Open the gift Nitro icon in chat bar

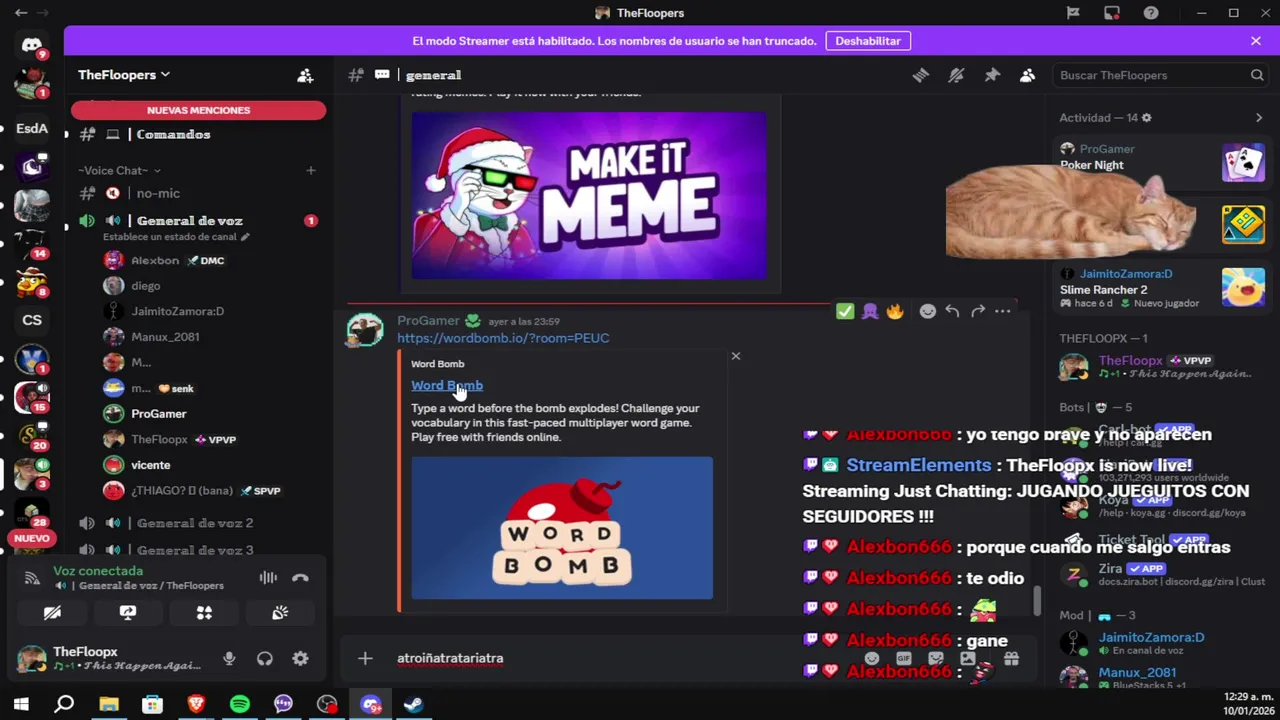point(1011,658)
